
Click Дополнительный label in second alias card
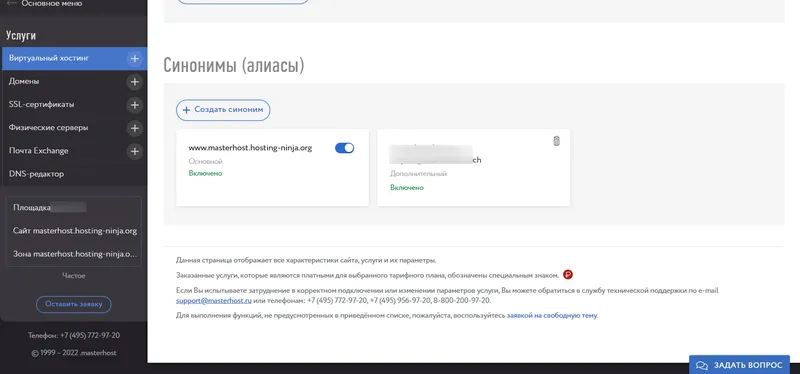coord(418,174)
